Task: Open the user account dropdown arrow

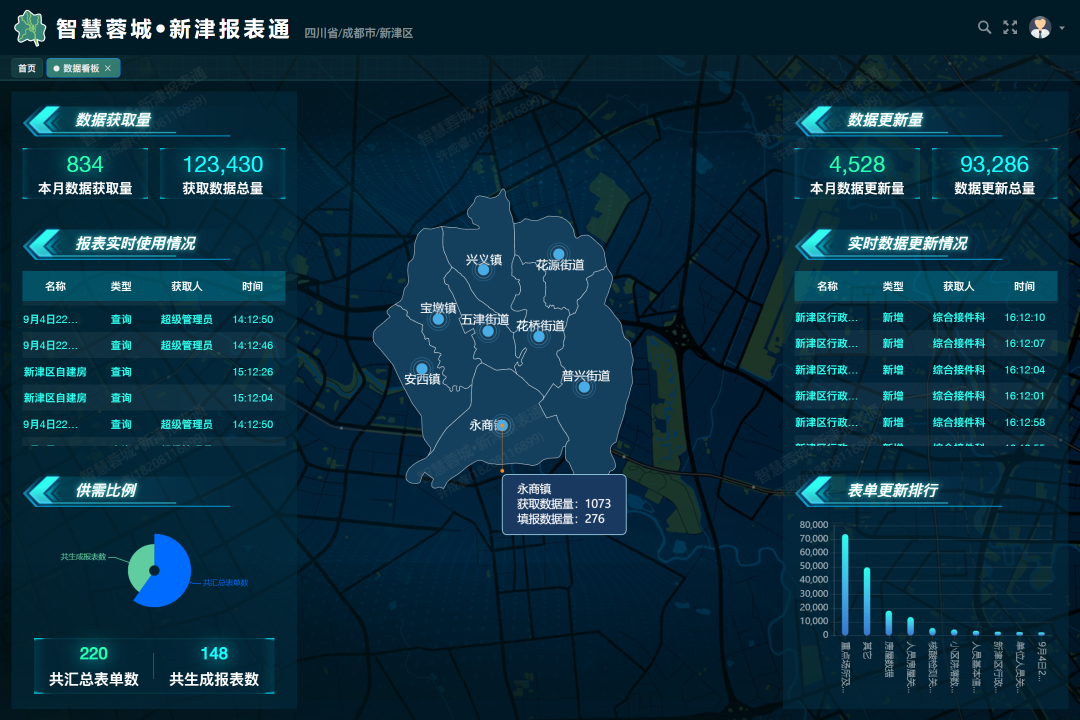Action: (x=1062, y=28)
